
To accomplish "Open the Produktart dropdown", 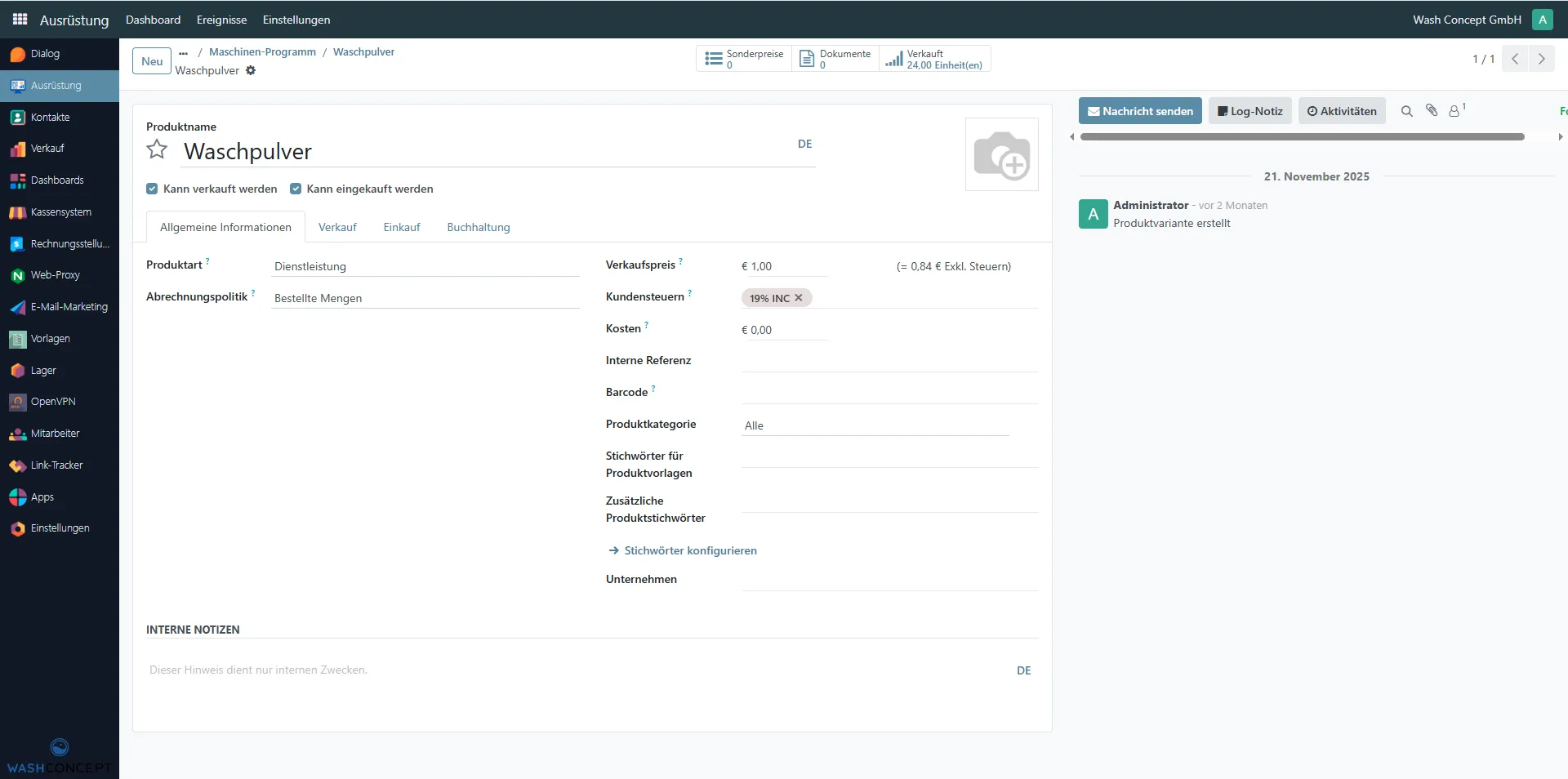I will (x=425, y=266).
